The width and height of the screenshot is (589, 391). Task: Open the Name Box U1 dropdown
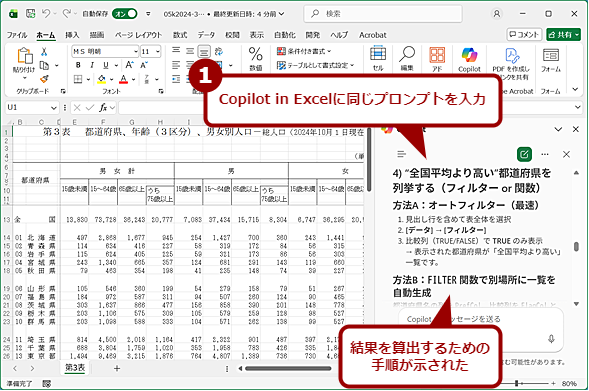tap(53, 108)
